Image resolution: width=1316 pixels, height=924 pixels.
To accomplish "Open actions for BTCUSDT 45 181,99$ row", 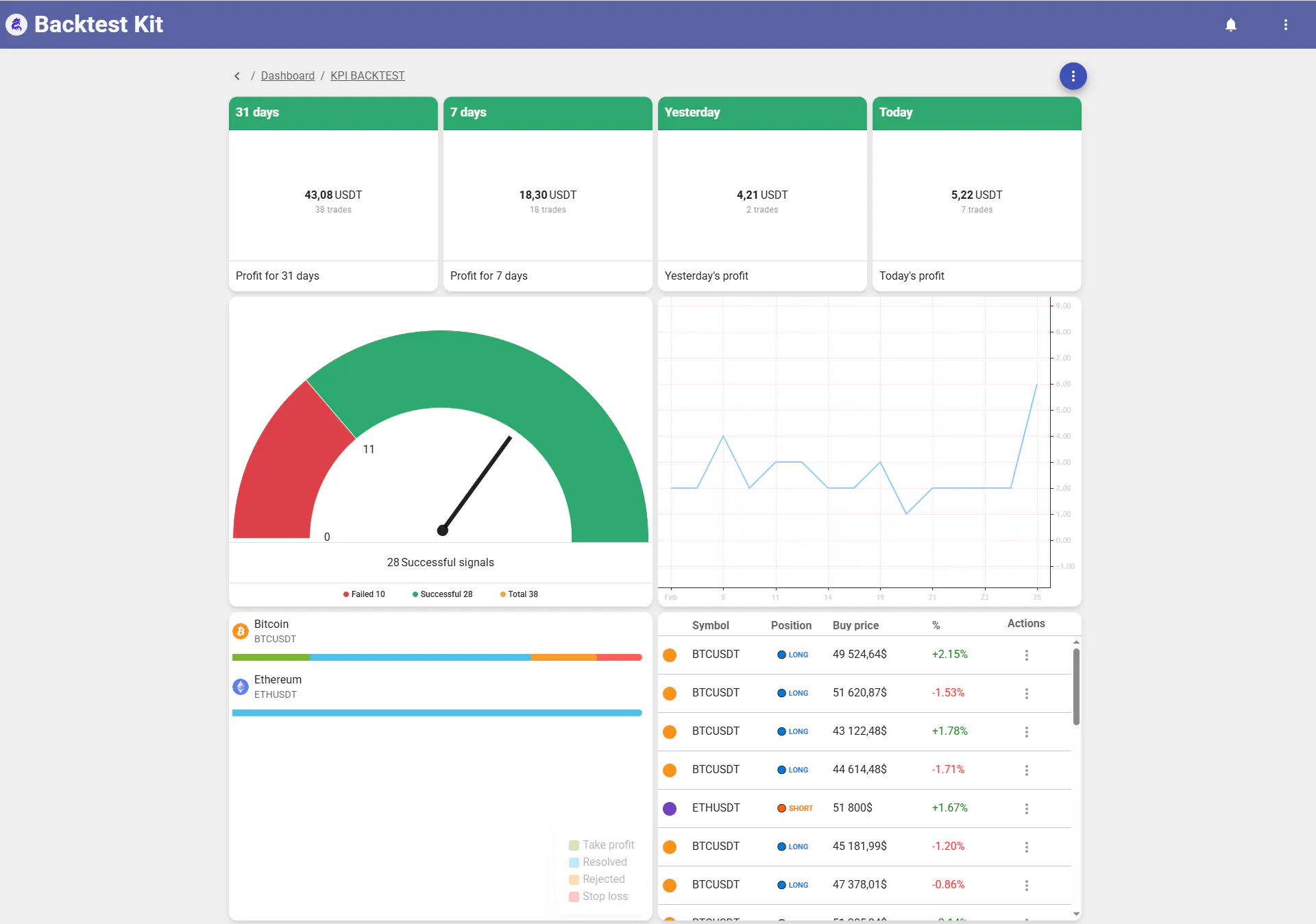I will (x=1026, y=847).
